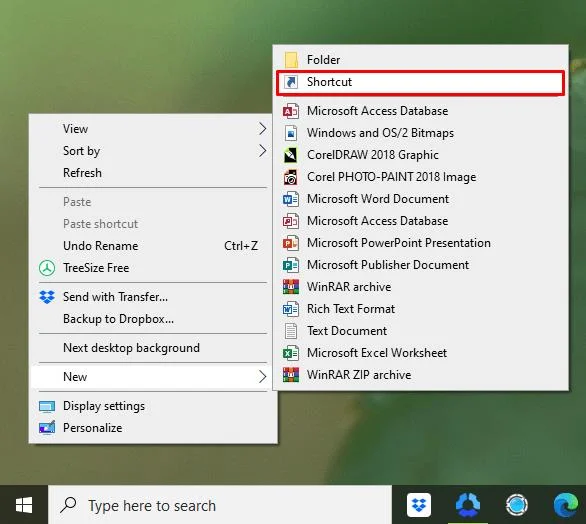Click the PowerPoint Presentation icon
This screenshot has height=524, width=586.
coord(291,243)
